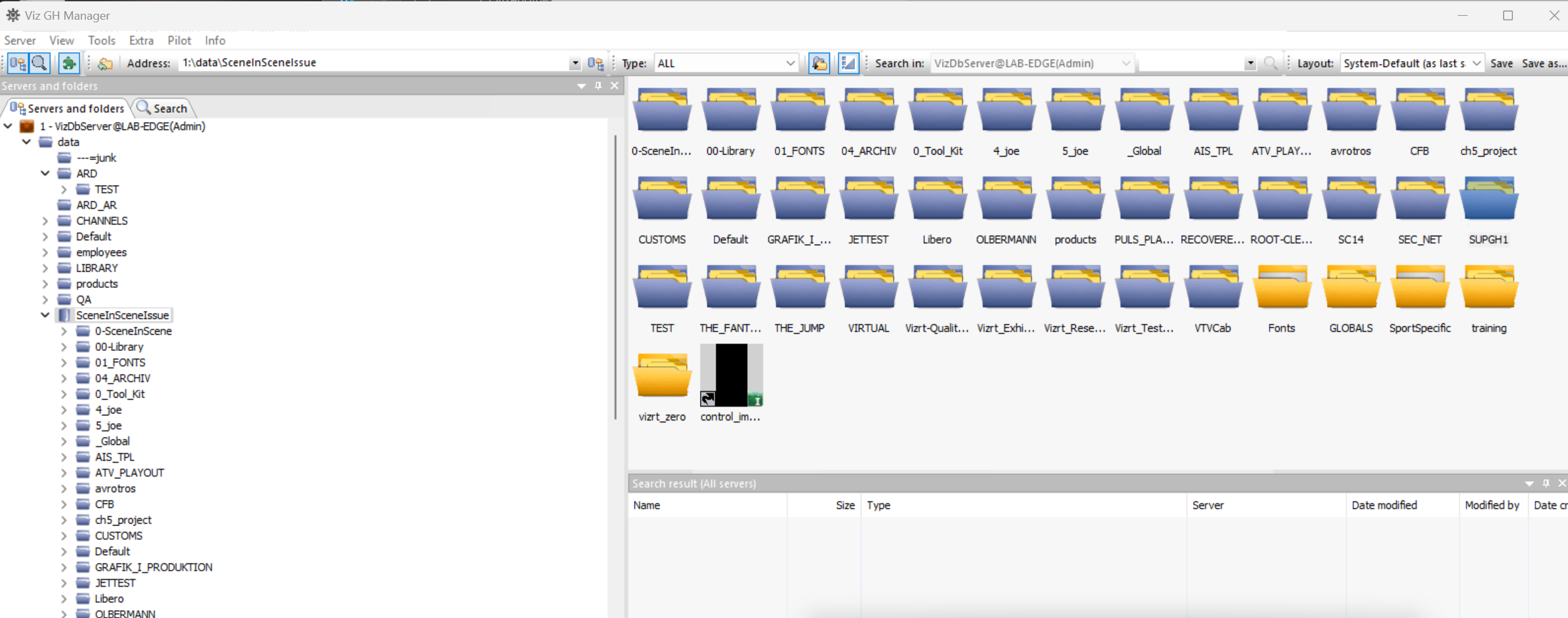
Task: Select the yellow Fonts folder icon
Action: tap(1281, 288)
